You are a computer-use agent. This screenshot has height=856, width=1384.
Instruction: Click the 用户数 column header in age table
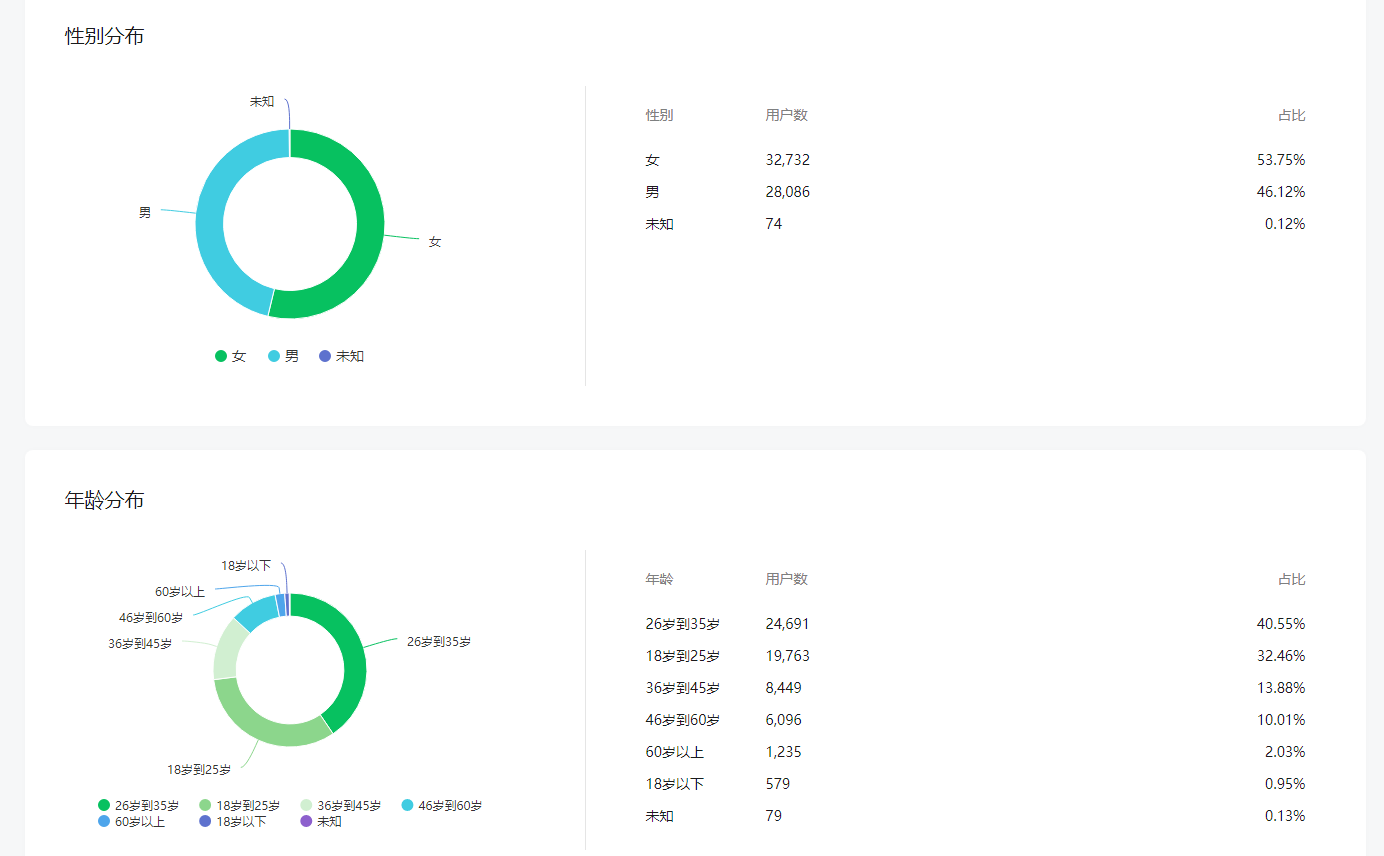tap(786, 579)
